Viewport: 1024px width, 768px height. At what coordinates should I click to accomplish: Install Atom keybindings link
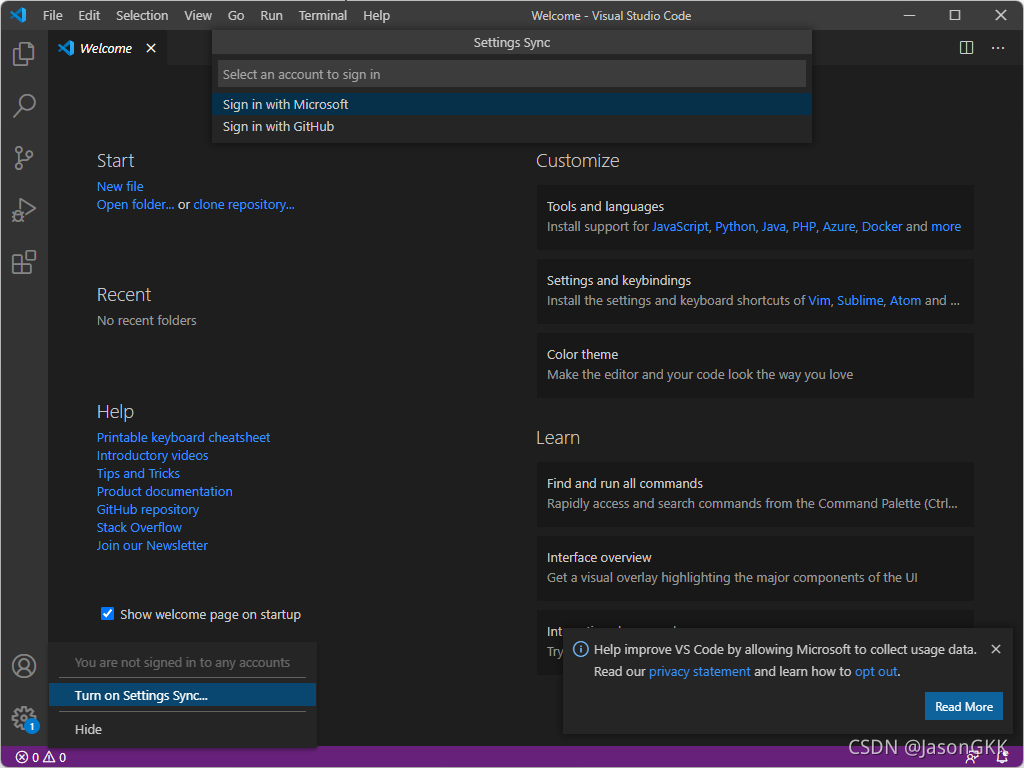905,300
